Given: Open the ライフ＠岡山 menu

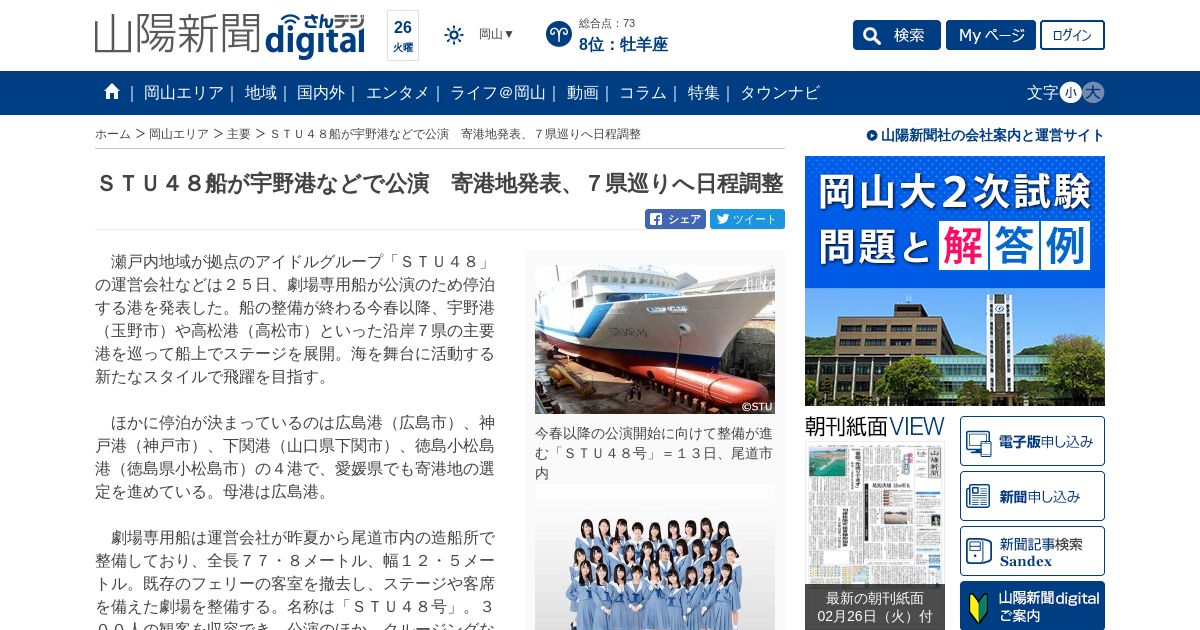Looking at the screenshot, I should tap(498, 92).
